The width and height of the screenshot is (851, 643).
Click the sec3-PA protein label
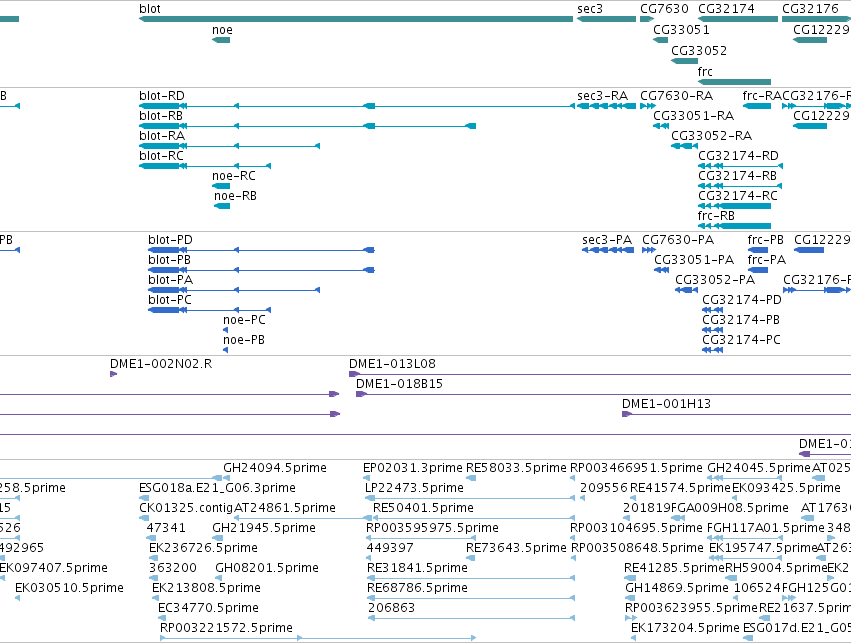pyautogui.click(x=607, y=240)
